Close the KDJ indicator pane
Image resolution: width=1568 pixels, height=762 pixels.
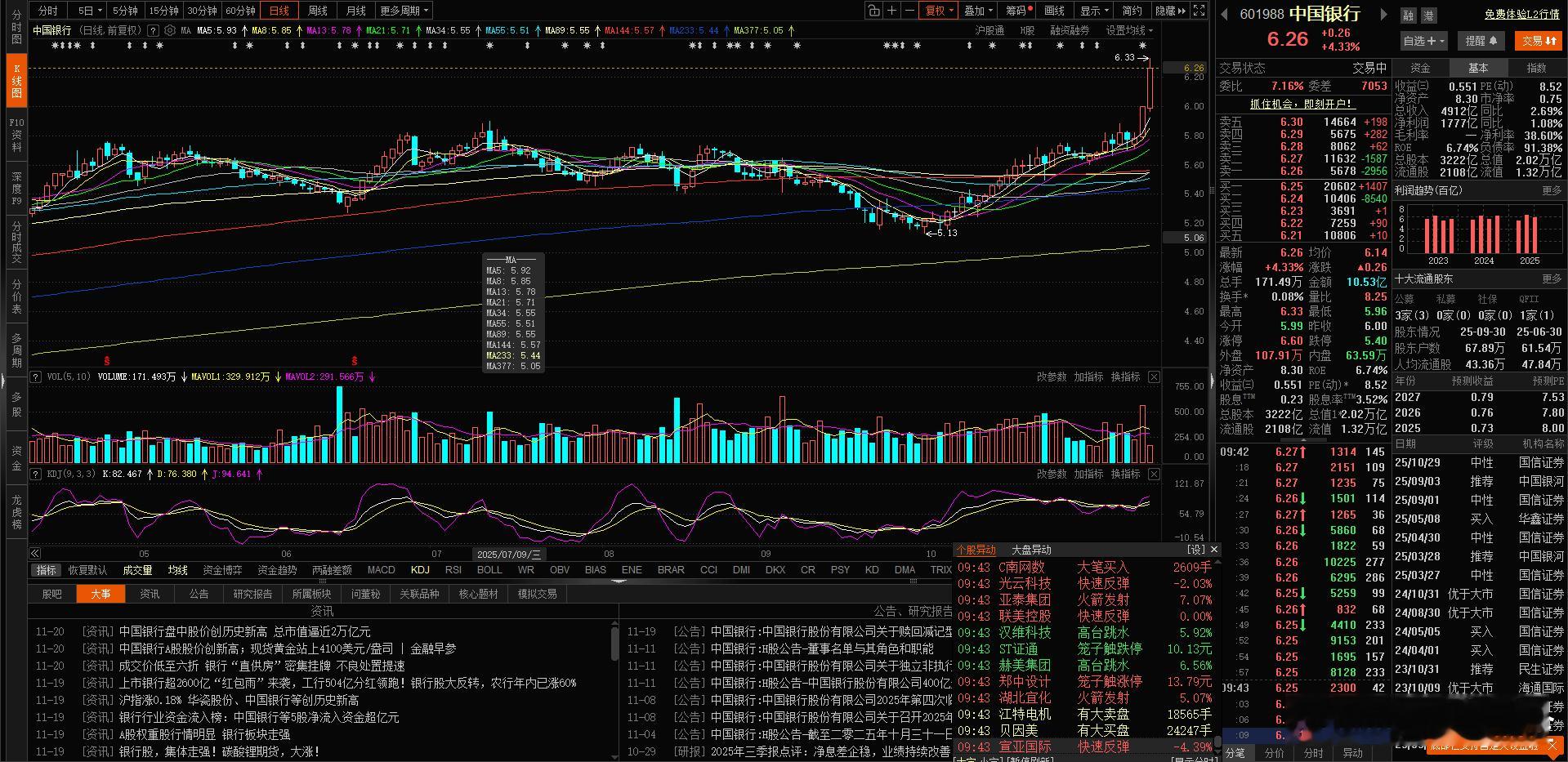pos(1154,474)
